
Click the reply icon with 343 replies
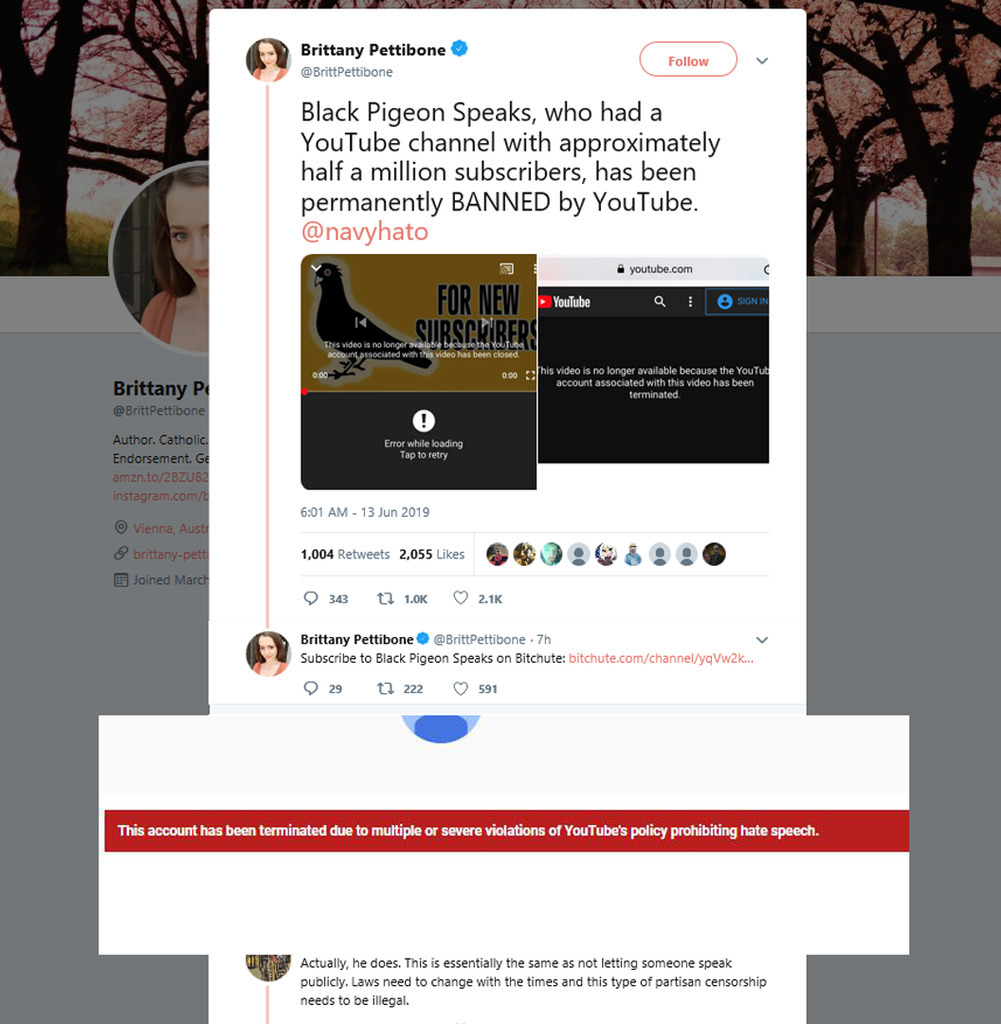tap(311, 598)
